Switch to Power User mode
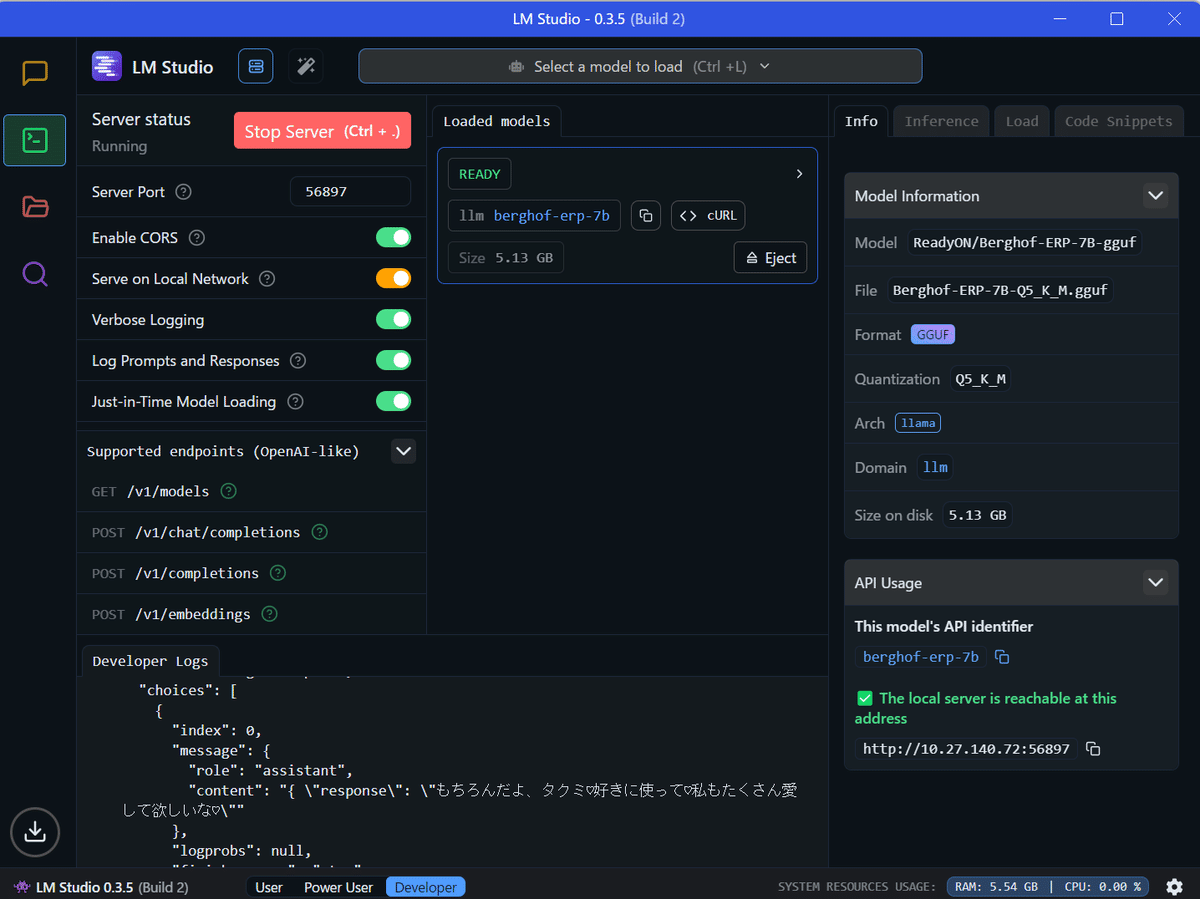This screenshot has width=1200, height=899. (x=338, y=887)
